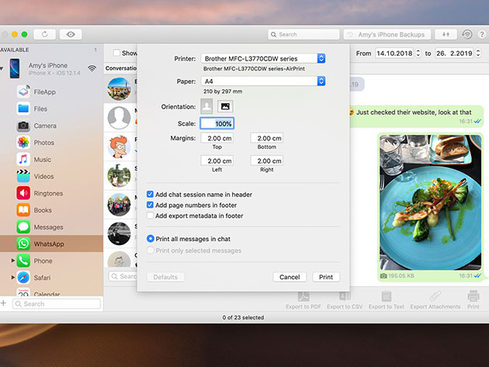This screenshot has width=489, height=367.
Task: Open help question mark icon
Action: point(482,34)
